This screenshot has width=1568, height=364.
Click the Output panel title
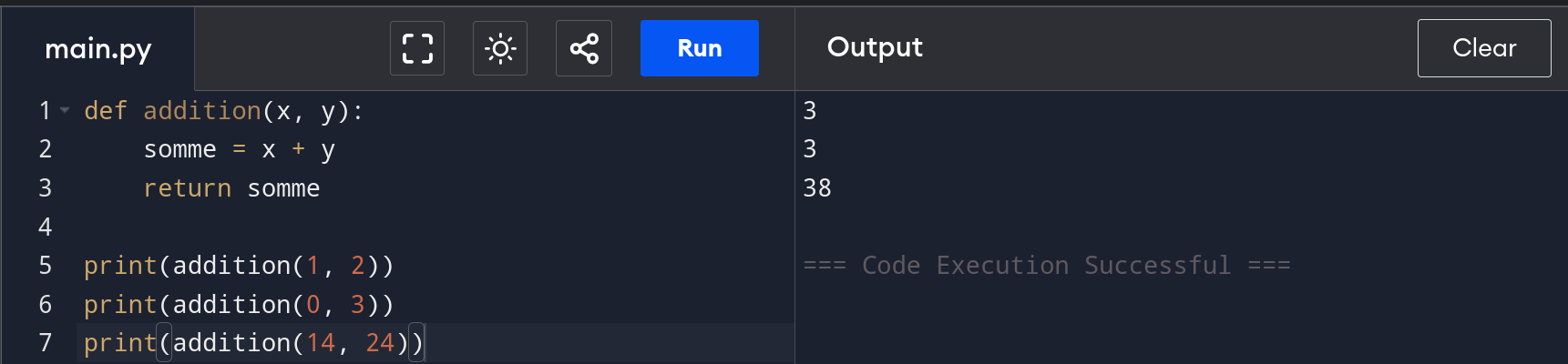click(875, 47)
